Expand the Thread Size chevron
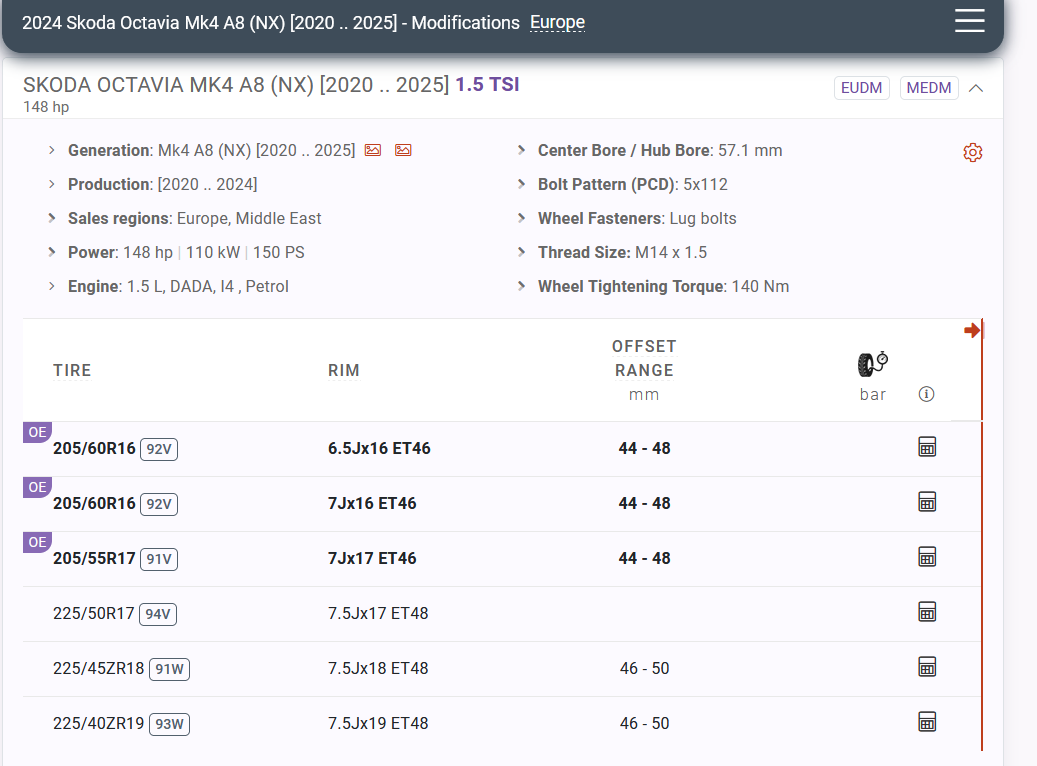The image size is (1037, 766). click(x=521, y=252)
